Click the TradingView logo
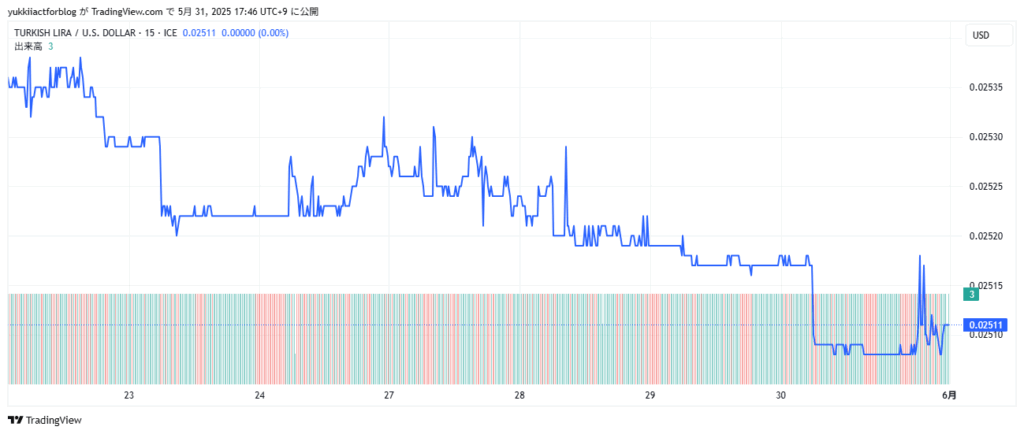1024x434 pixels. point(44,420)
